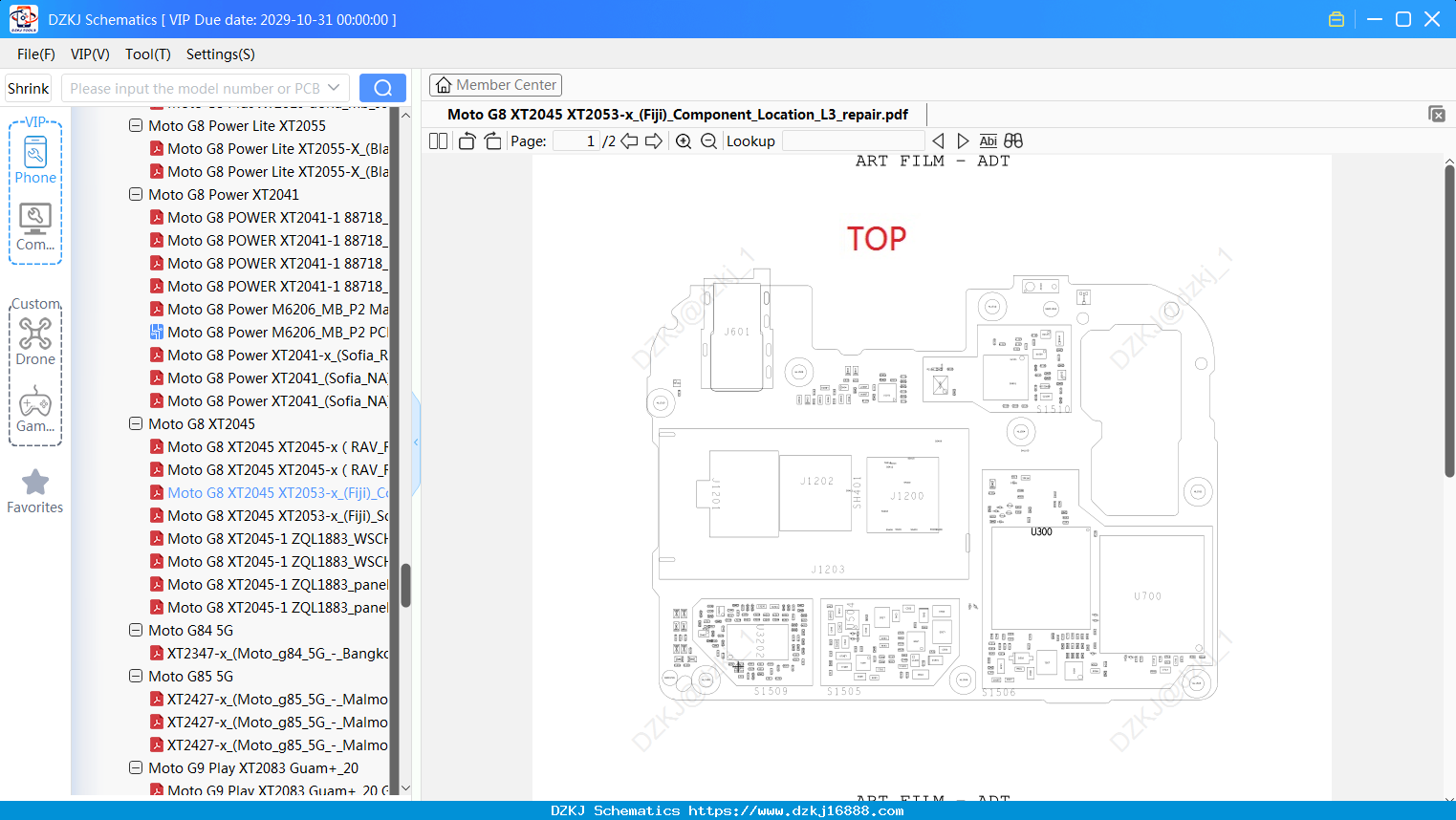The width and height of the screenshot is (1456, 820).
Task: Click the blue search button
Action: click(382, 88)
